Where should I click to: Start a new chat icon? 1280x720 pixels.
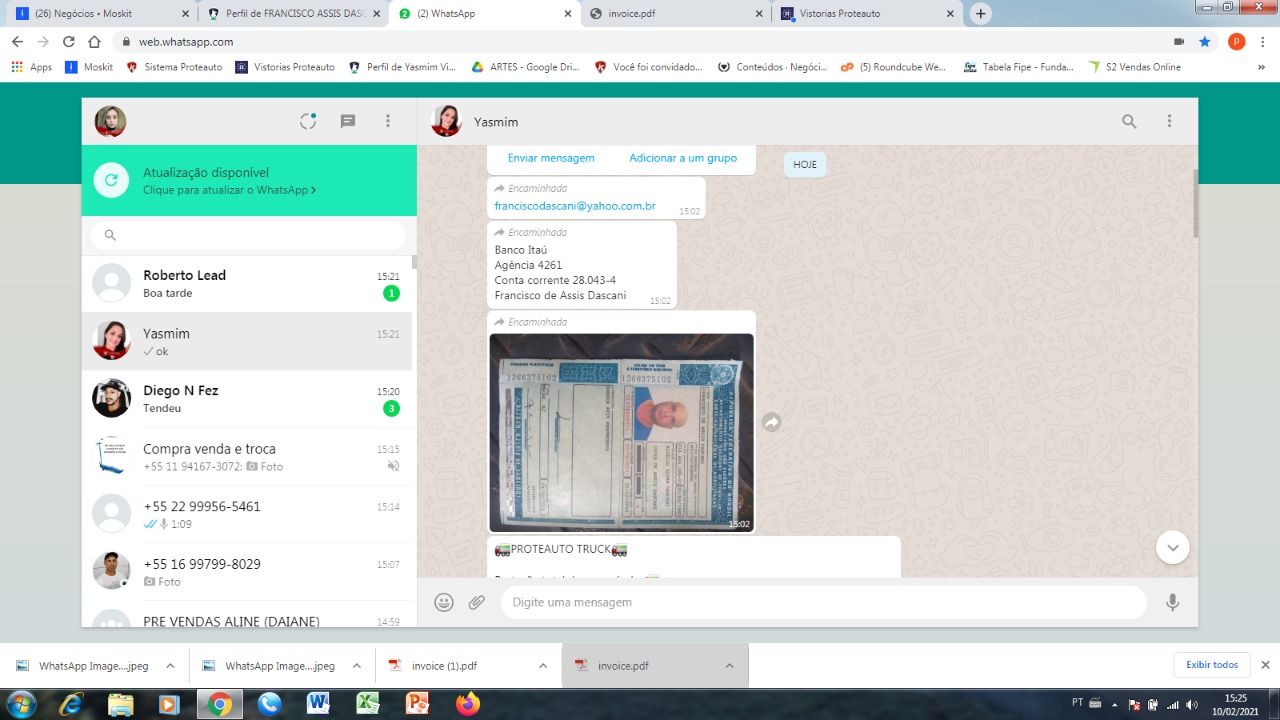coord(348,121)
